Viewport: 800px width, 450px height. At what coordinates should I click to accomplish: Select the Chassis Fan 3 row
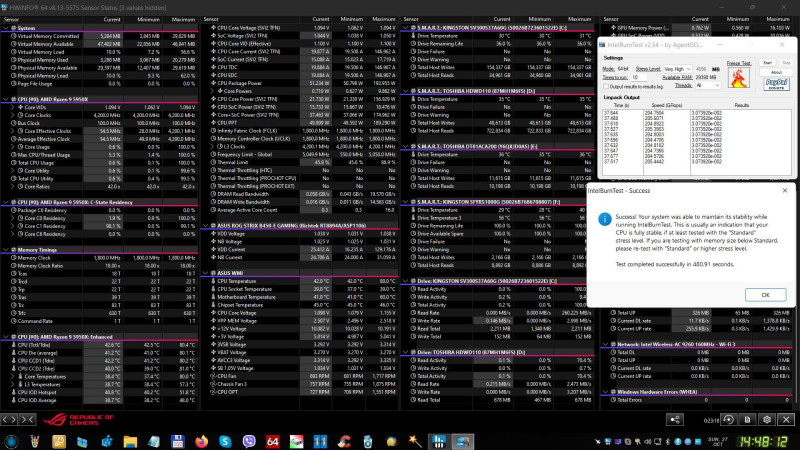point(299,384)
